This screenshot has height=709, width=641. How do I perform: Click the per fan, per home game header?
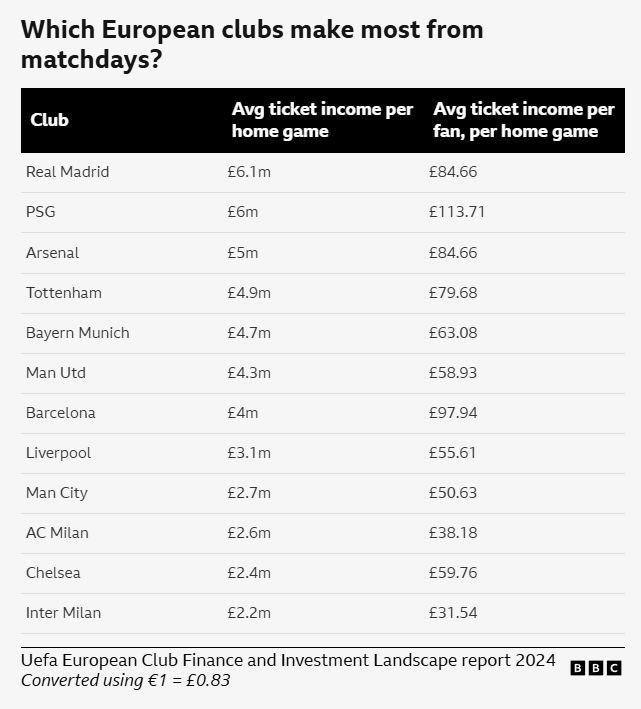point(523,120)
